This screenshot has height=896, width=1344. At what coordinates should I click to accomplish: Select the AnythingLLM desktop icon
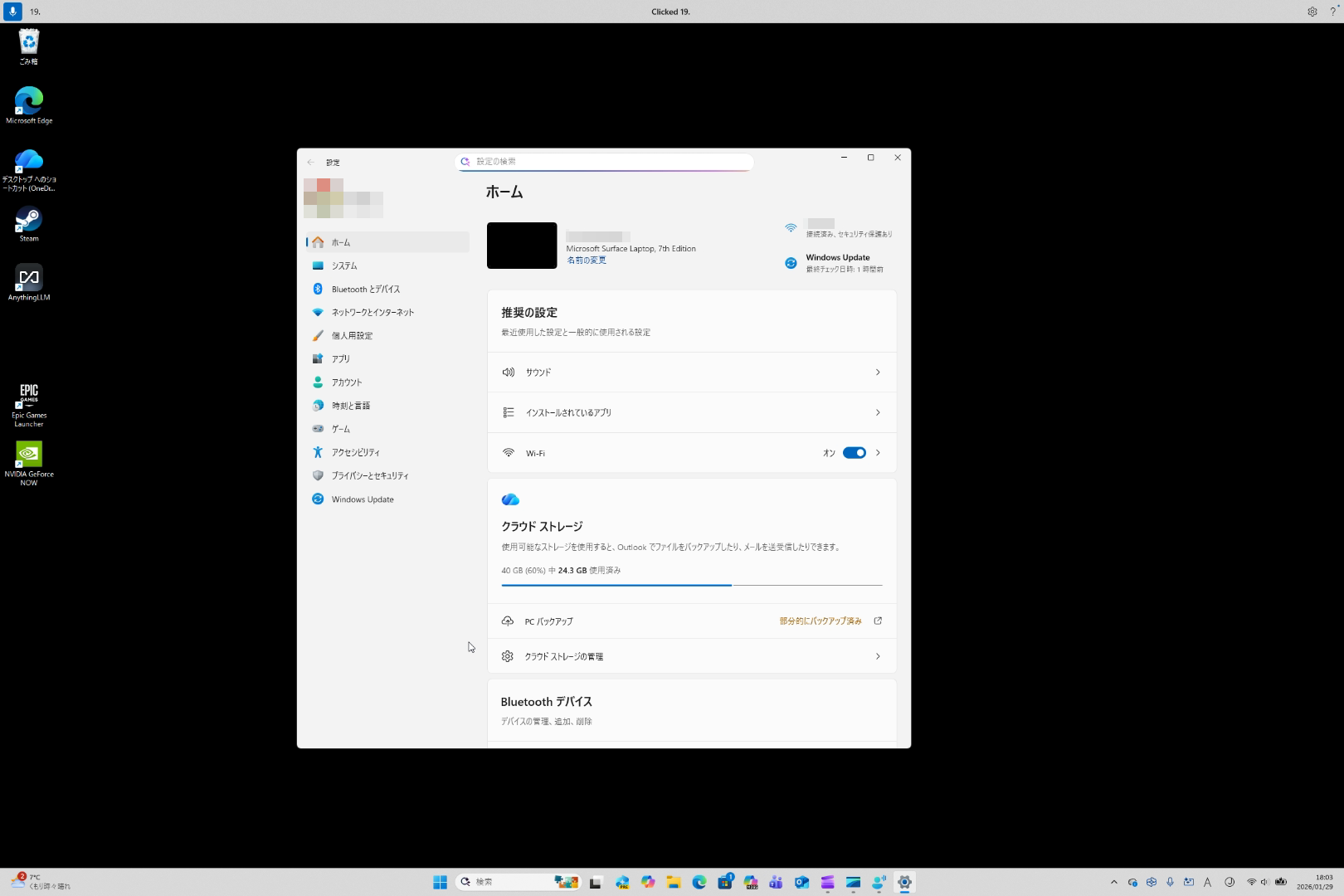pyautogui.click(x=29, y=283)
